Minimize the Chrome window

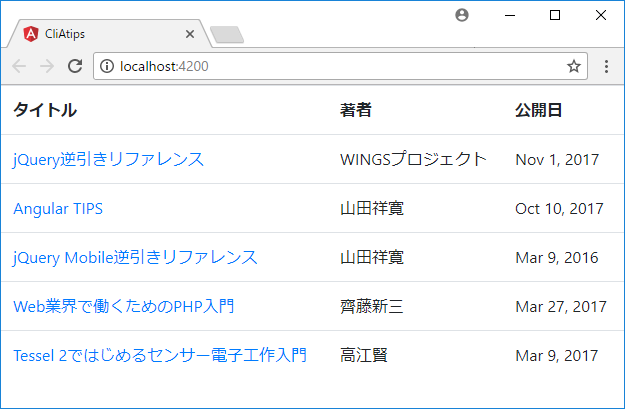point(510,16)
